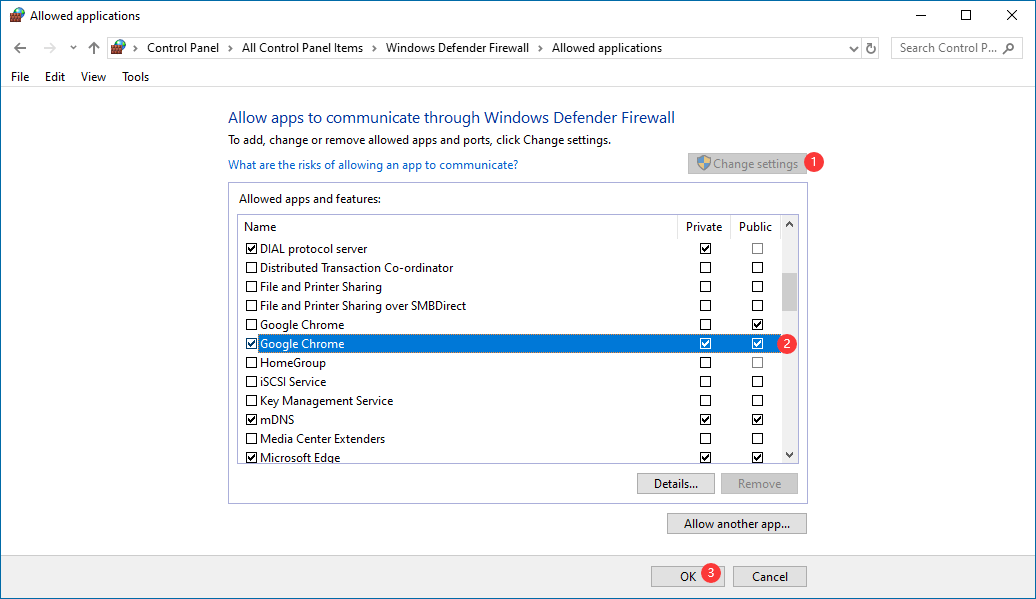Click the scroll-down arrow of the apps list
This screenshot has height=599, width=1036.
click(x=789, y=454)
